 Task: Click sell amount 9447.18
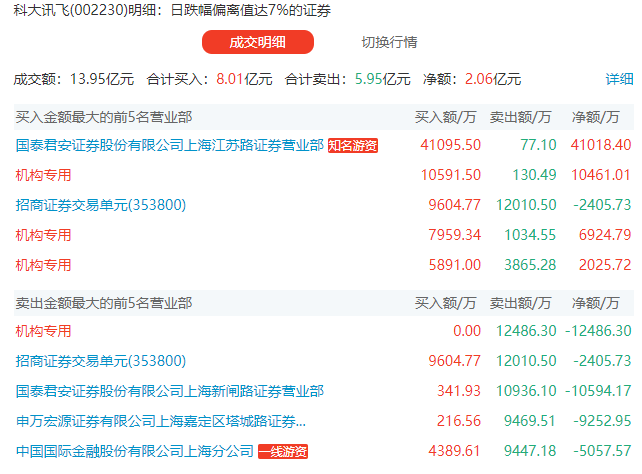530,451
